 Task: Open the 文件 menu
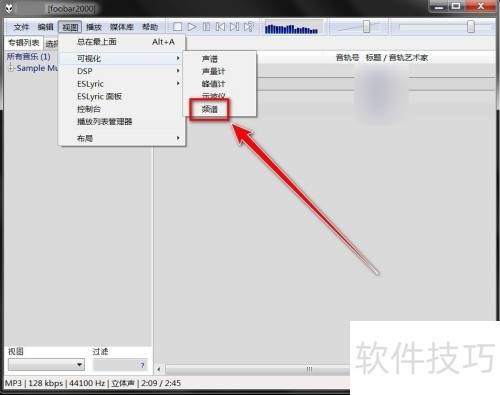[x=21, y=27]
